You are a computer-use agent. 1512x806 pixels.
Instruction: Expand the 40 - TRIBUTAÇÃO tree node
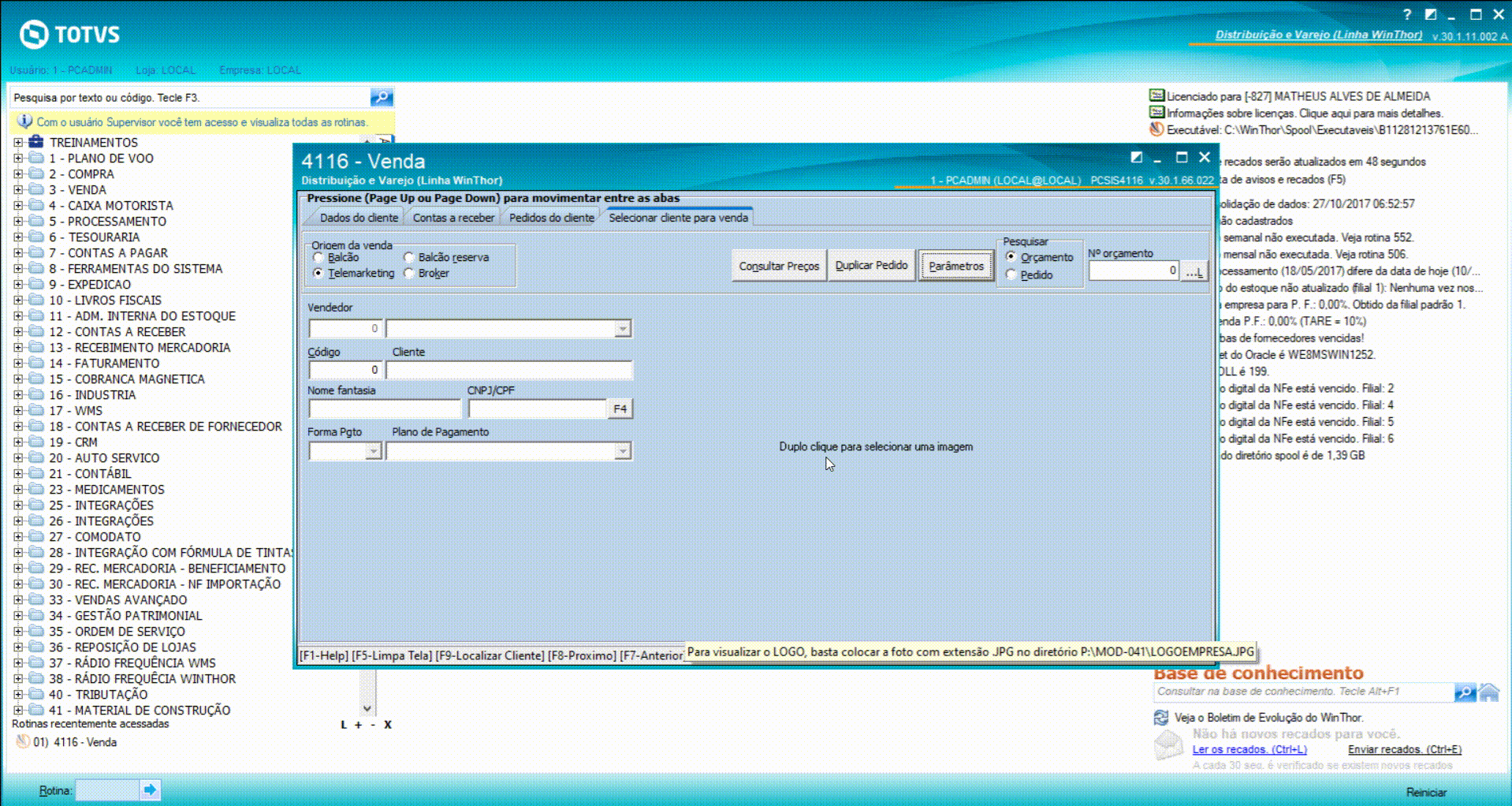pyautogui.click(x=18, y=694)
